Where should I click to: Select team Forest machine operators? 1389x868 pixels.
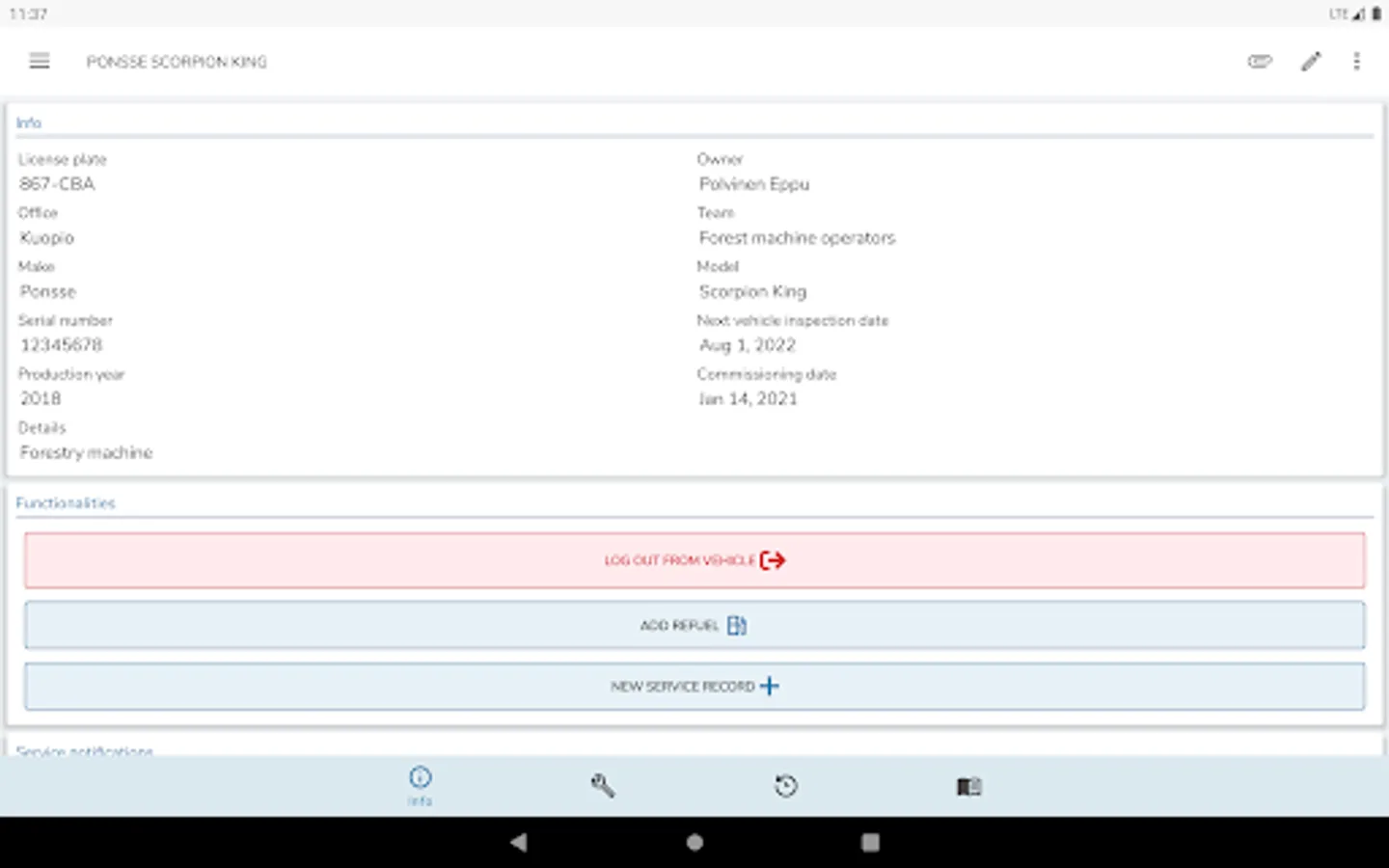coord(797,238)
